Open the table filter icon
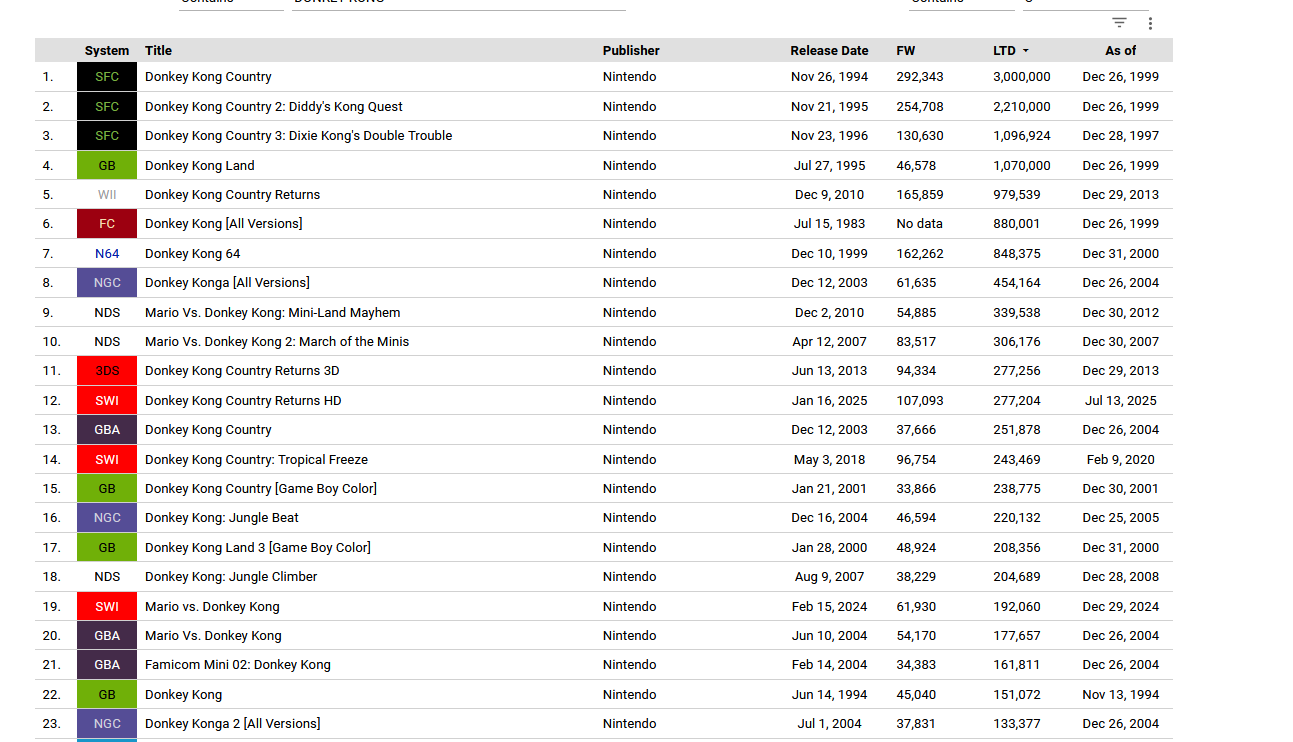This screenshot has width=1293, height=742. [x=1119, y=23]
